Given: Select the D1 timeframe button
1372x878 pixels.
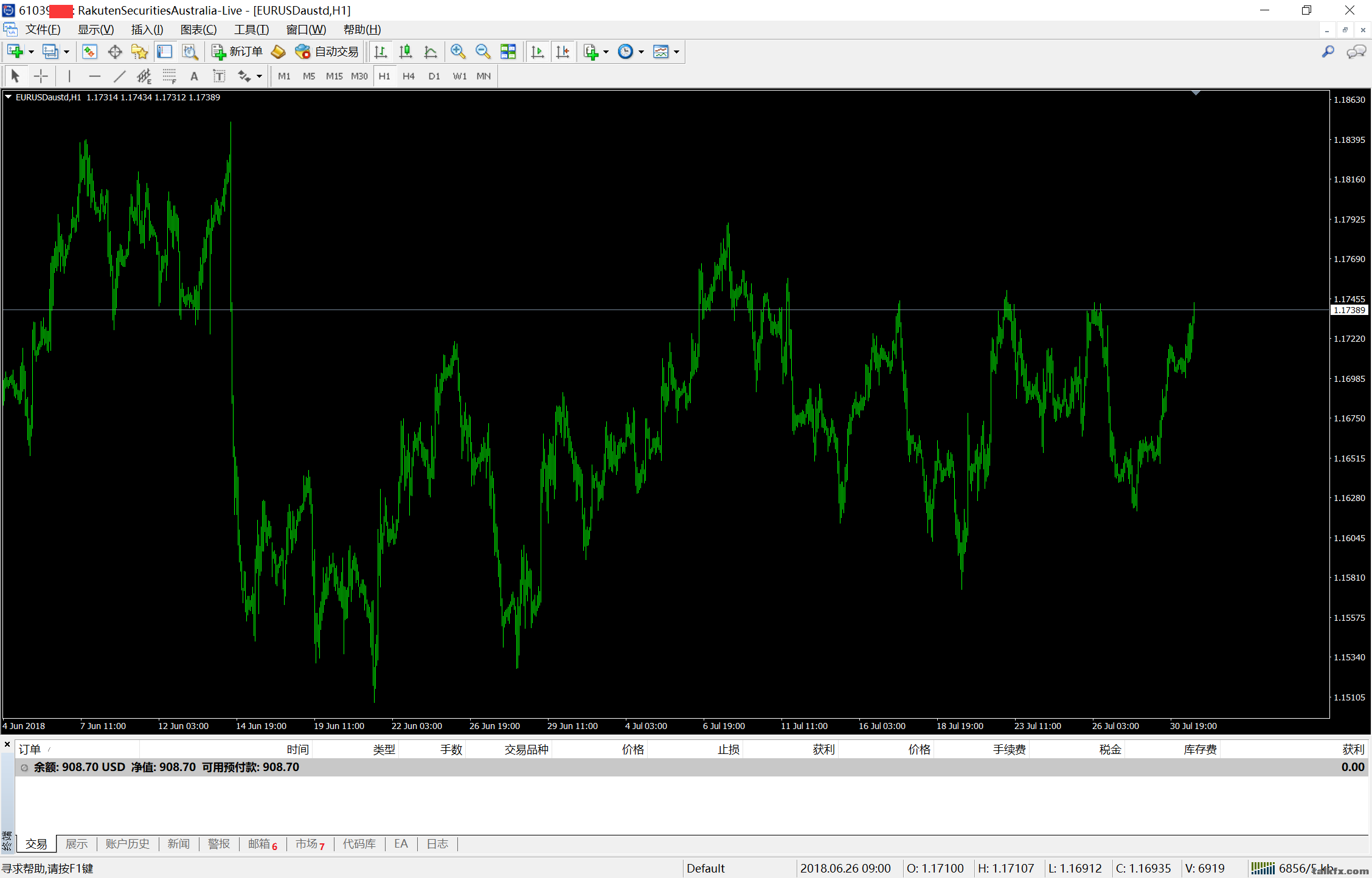Looking at the screenshot, I should pyautogui.click(x=434, y=76).
